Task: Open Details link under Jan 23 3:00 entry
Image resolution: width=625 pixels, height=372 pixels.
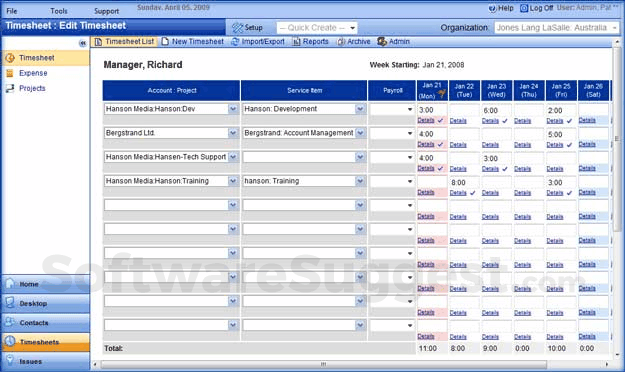Action: pyautogui.click(x=490, y=169)
